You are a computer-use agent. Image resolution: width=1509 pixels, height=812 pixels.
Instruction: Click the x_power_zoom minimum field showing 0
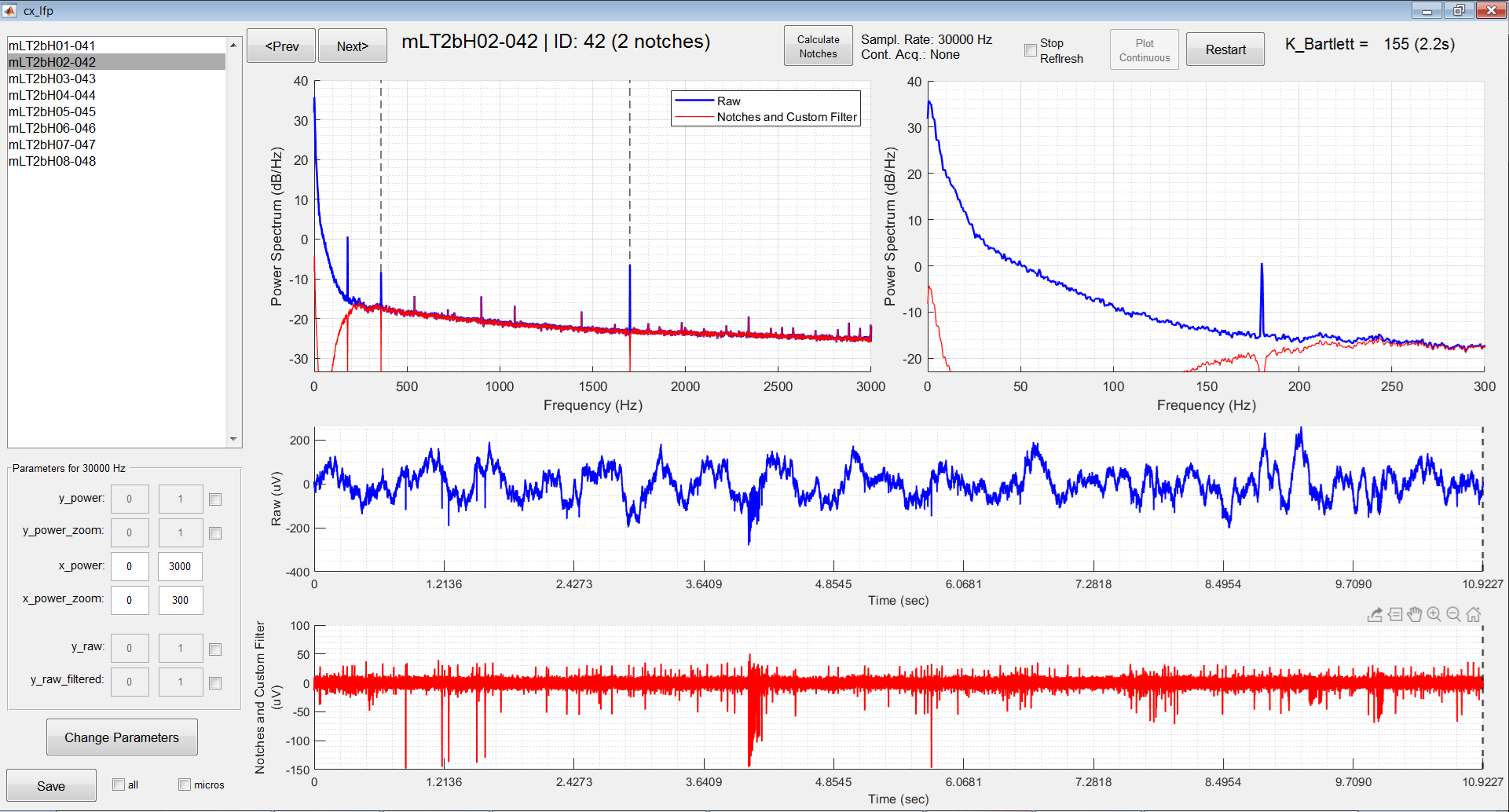tap(130, 600)
